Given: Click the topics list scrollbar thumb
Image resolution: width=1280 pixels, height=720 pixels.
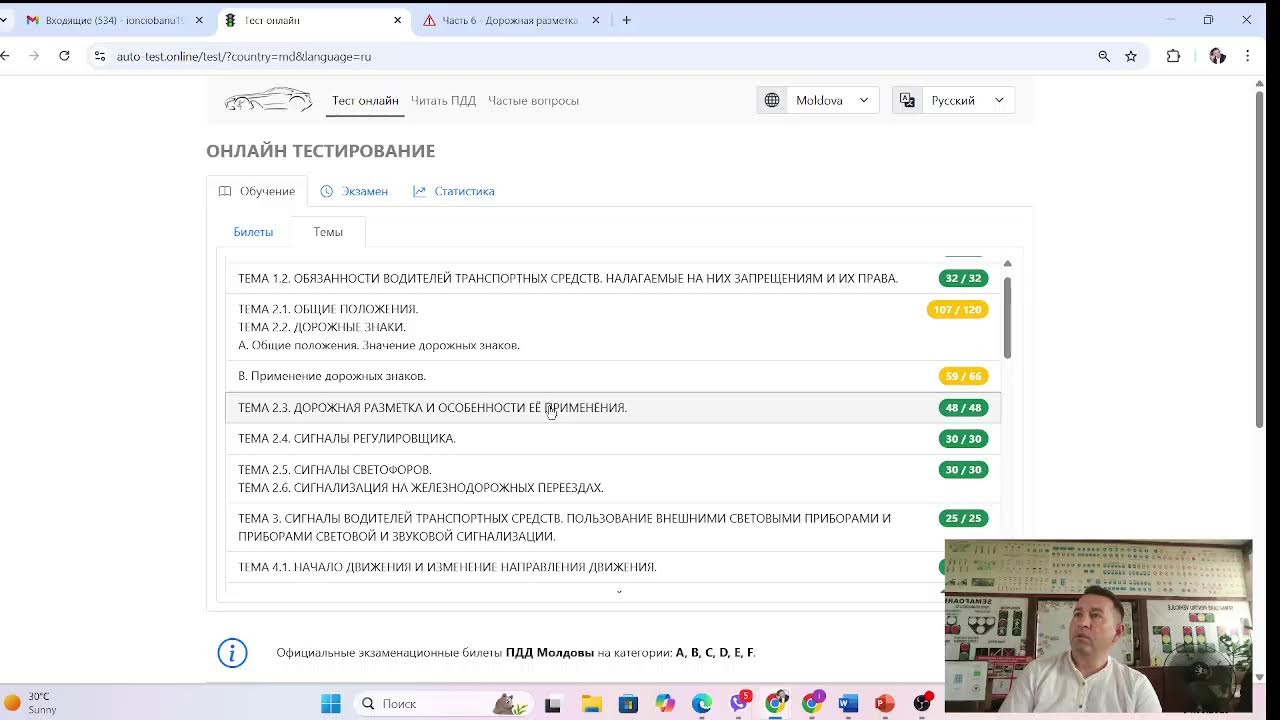Looking at the screenshot, I should coord(1007,317).
